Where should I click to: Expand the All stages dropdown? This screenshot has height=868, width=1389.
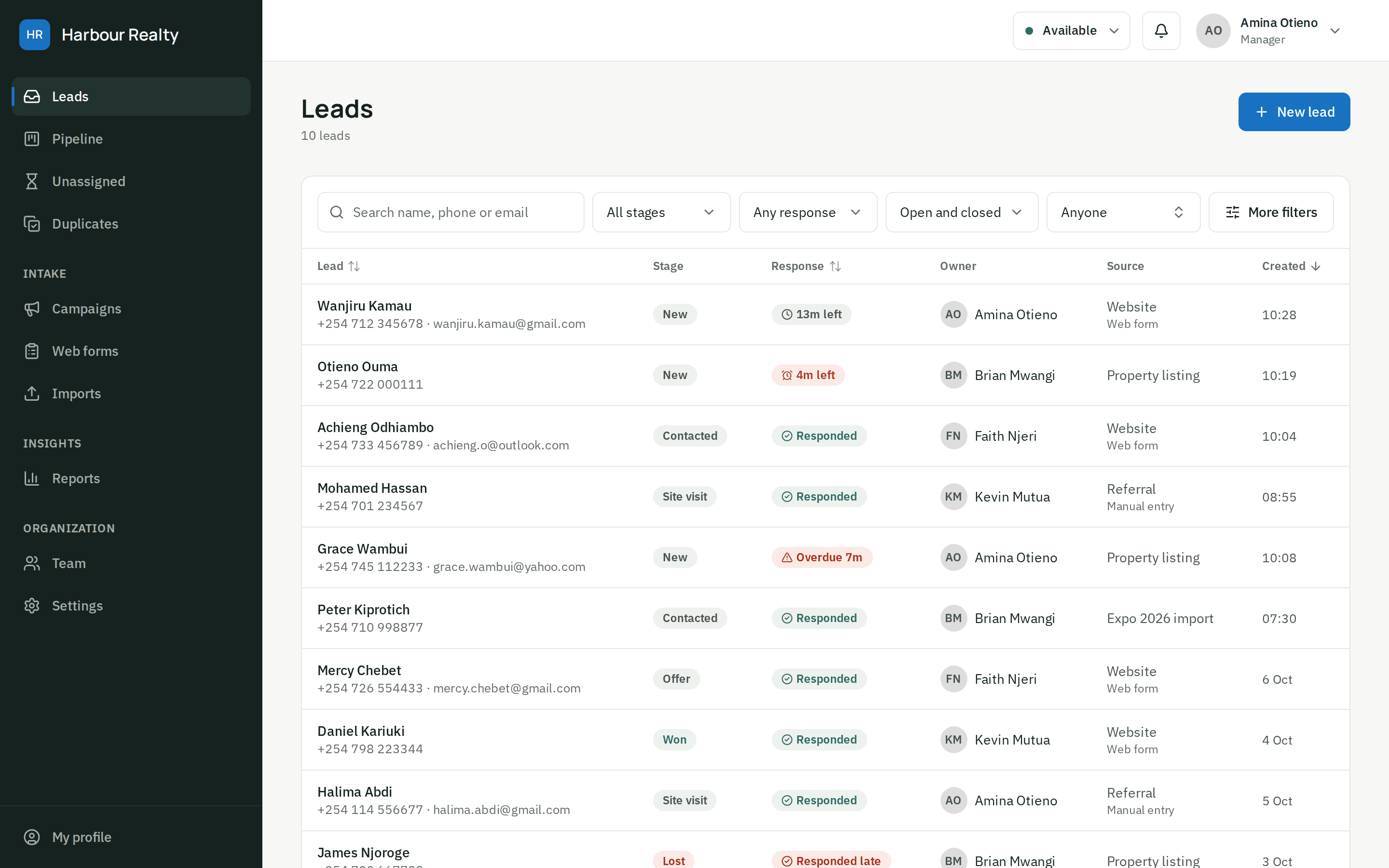coord(661,212)
